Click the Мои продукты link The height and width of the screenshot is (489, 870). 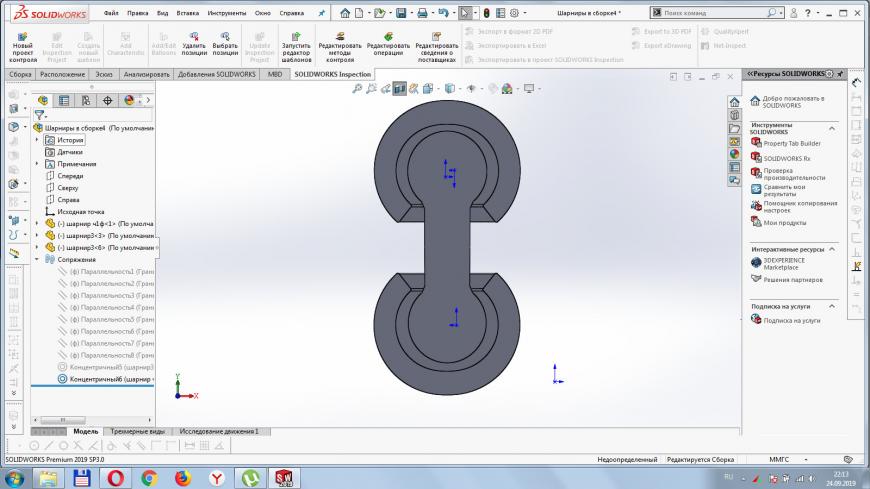(x=784, y=223)
